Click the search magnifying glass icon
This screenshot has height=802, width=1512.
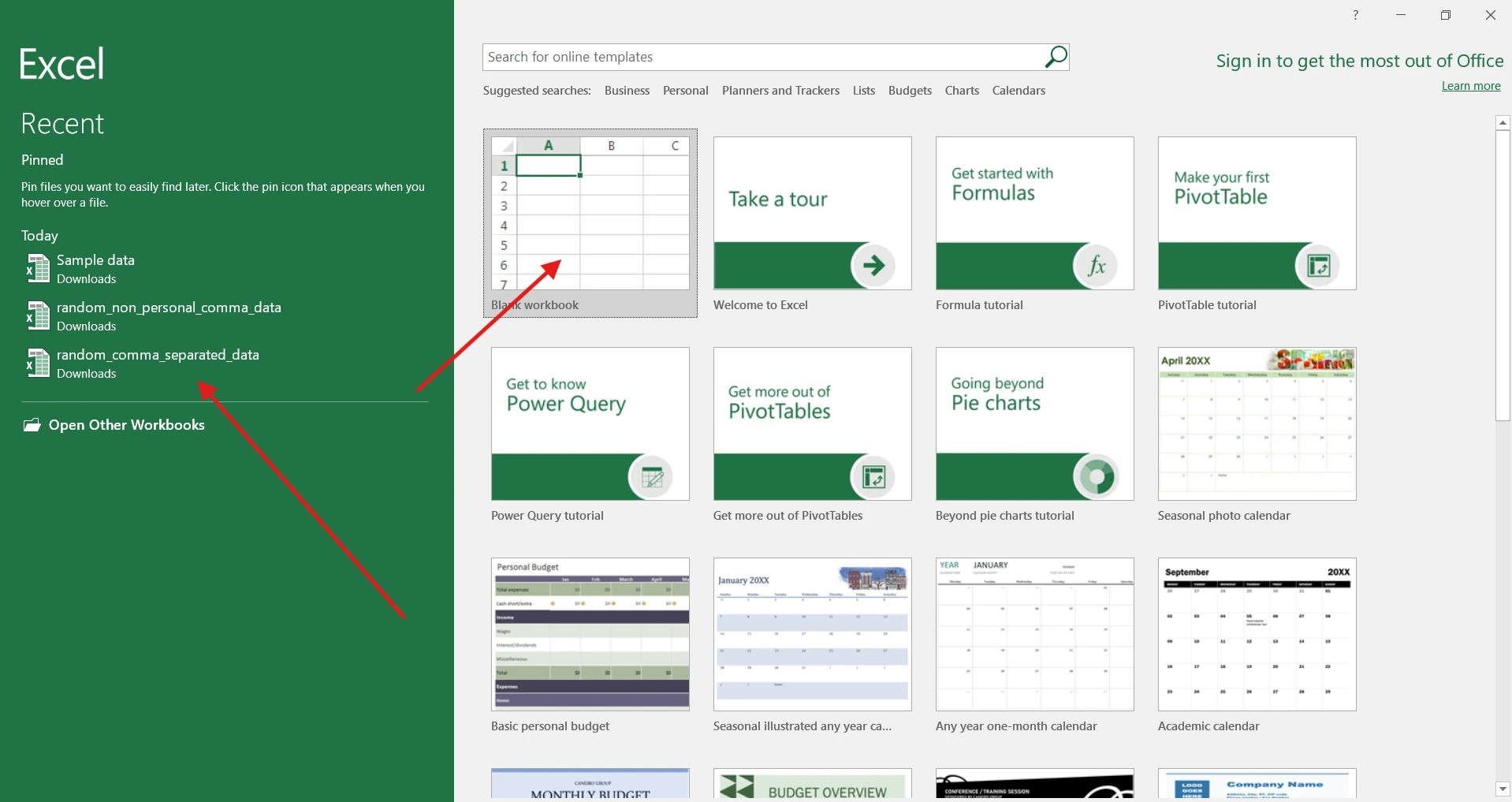pos(1056,57)
